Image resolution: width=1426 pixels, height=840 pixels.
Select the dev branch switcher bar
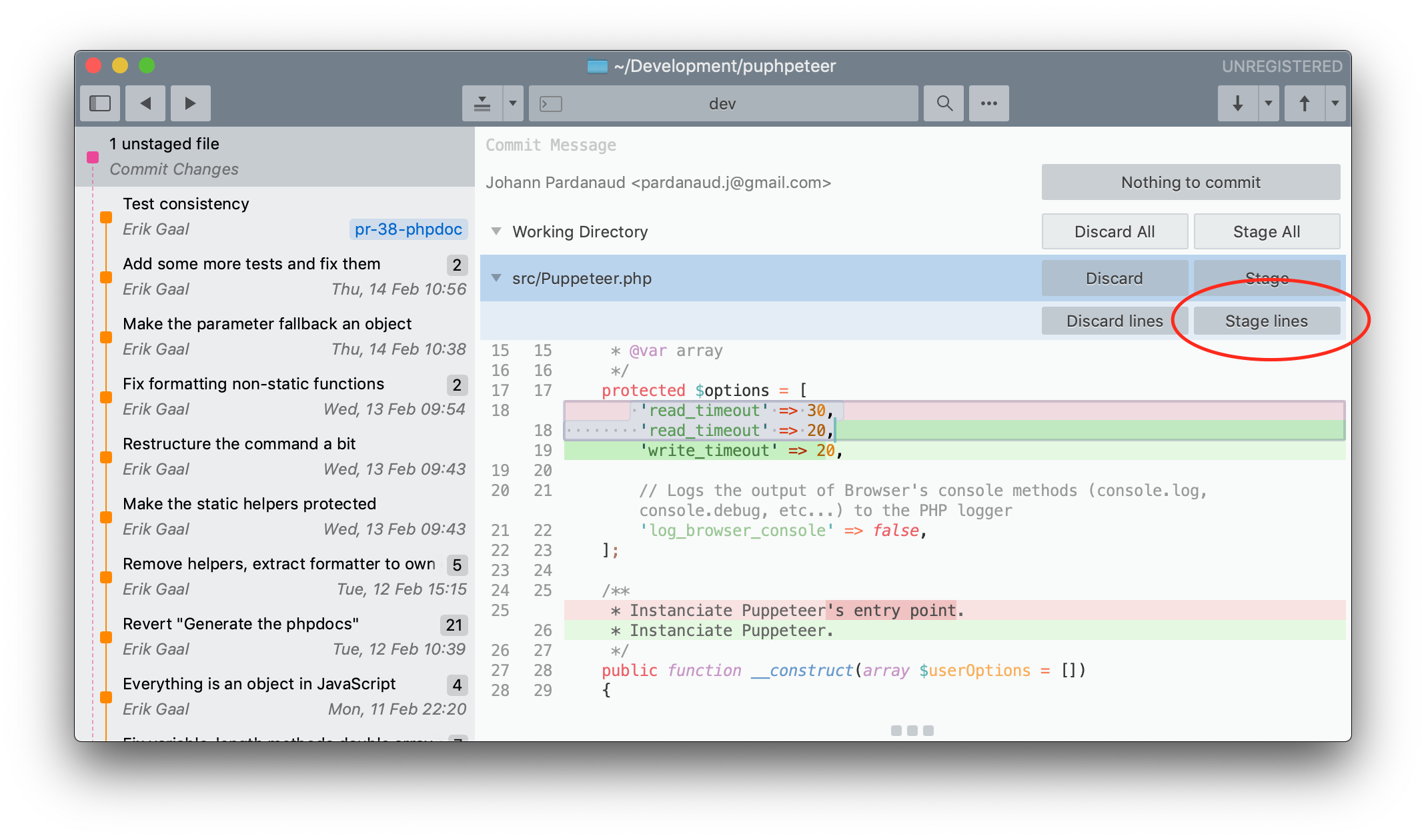point(722,103)
